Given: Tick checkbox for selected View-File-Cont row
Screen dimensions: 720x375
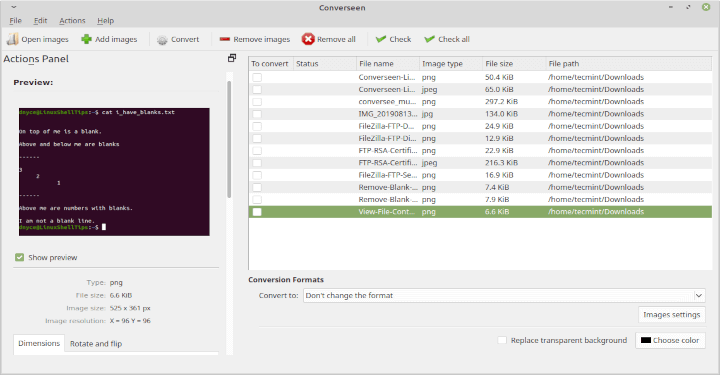Looking at the screenshot, I should point(257,212).
